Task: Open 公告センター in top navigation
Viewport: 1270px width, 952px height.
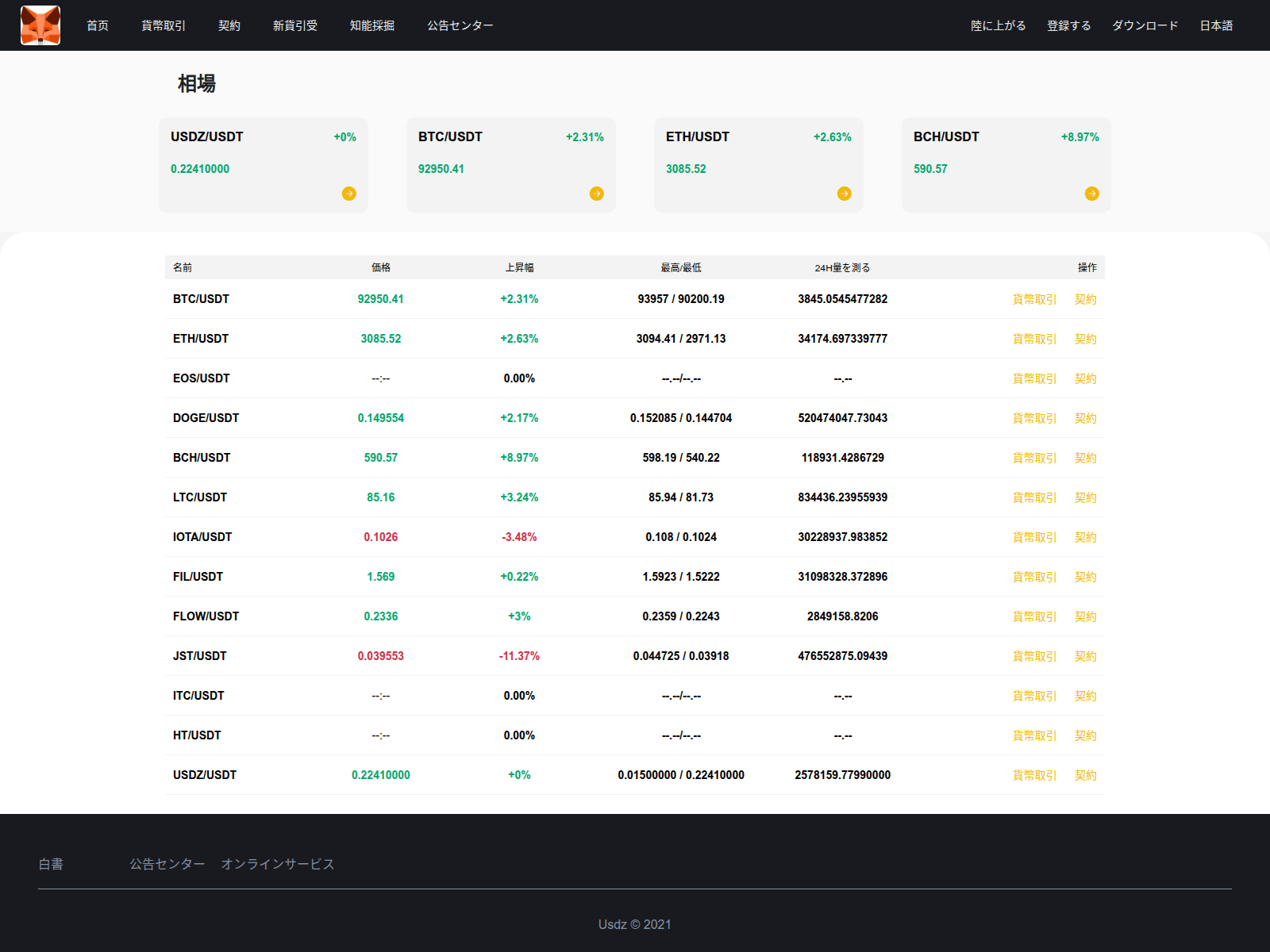Action: 460,25
